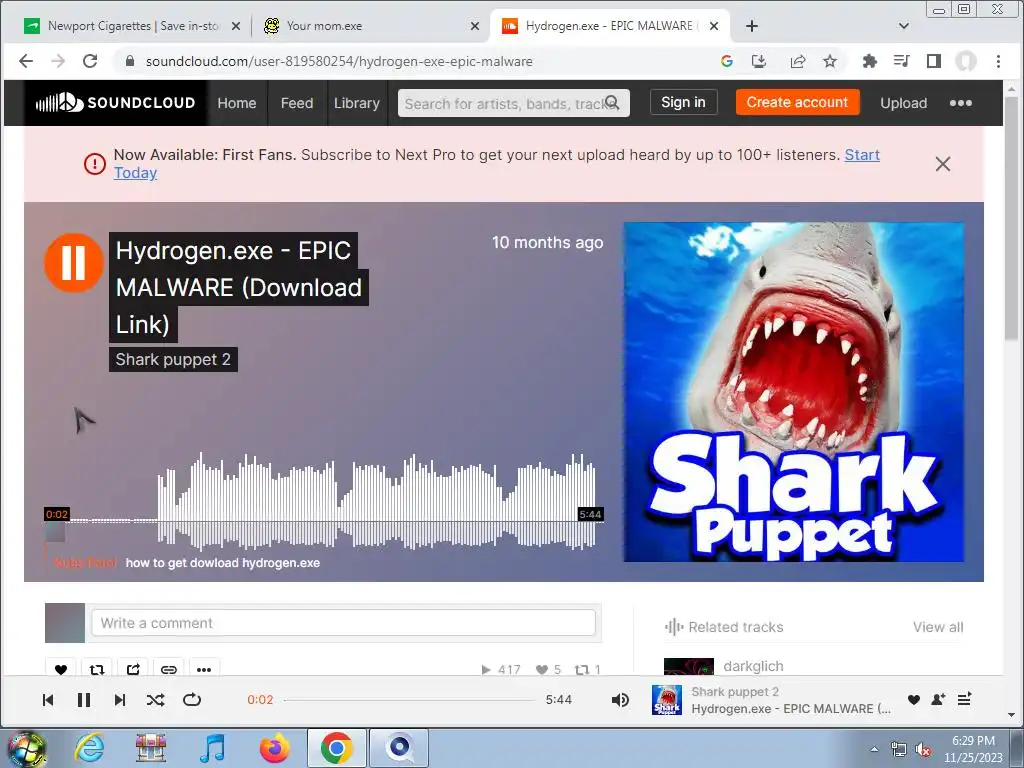Show hidden system tray icons
The height and width of the screenshot is (768, 1024).
[x=874, y=749]
